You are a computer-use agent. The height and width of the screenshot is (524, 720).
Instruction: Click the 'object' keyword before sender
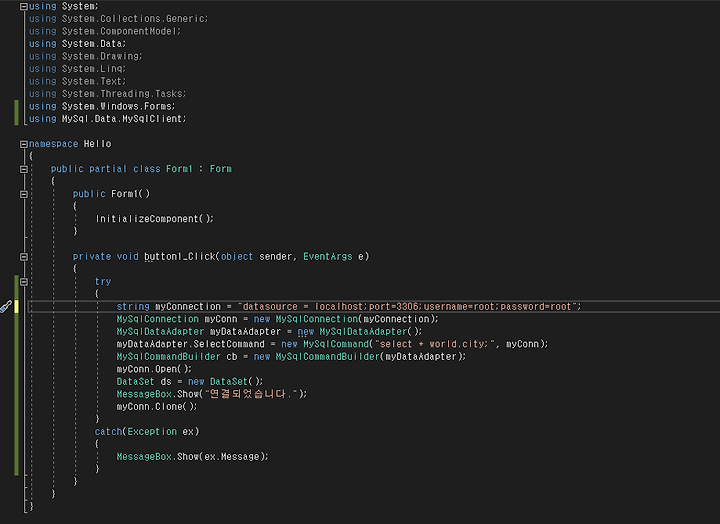click(x=237, y=257)
